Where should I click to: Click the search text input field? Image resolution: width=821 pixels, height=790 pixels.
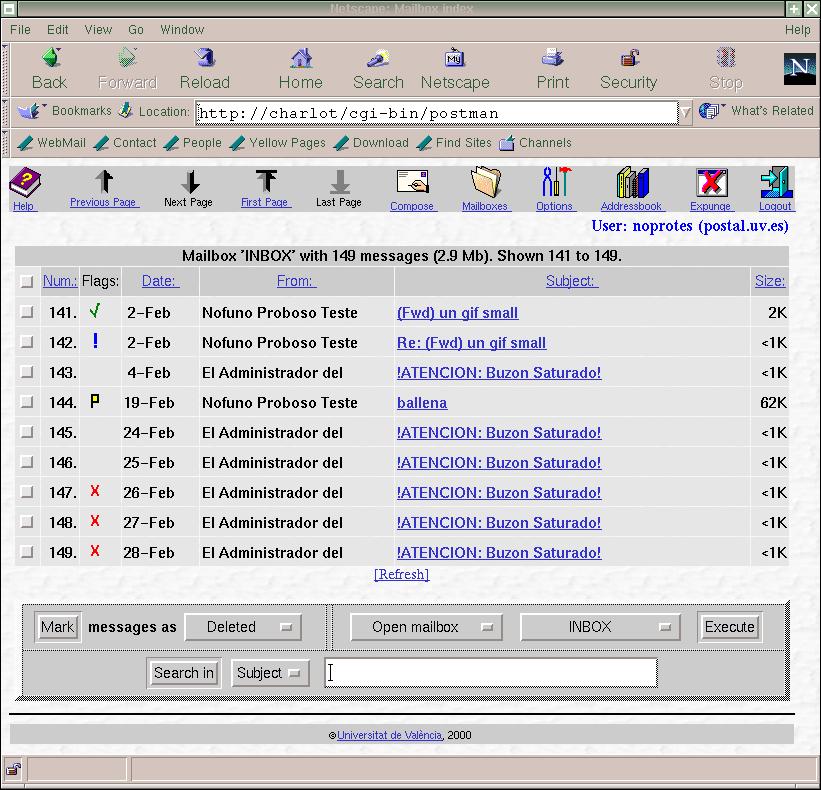pos(491,673)
